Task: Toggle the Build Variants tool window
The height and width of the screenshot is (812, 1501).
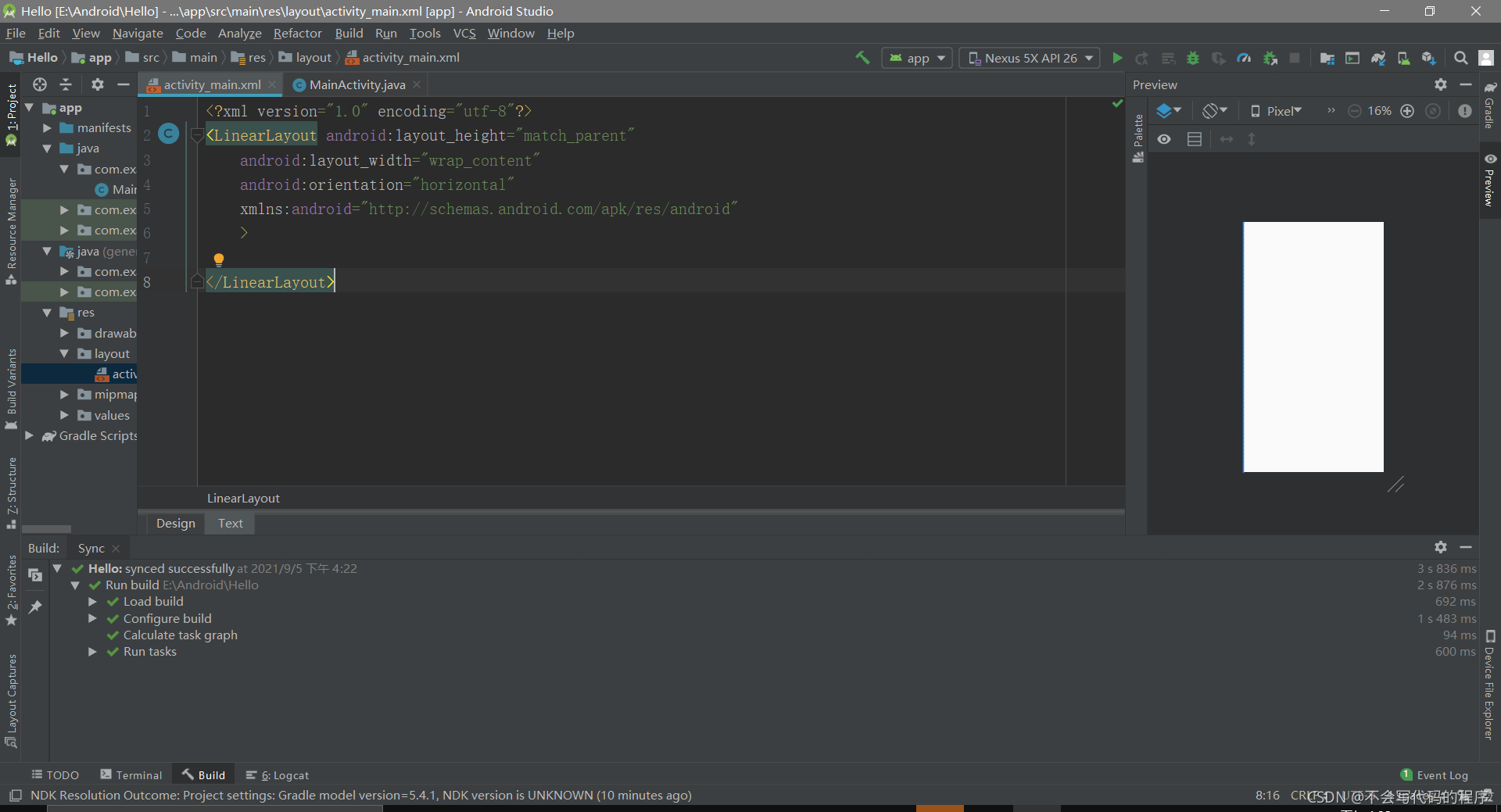Action: [x=11, y=388]
